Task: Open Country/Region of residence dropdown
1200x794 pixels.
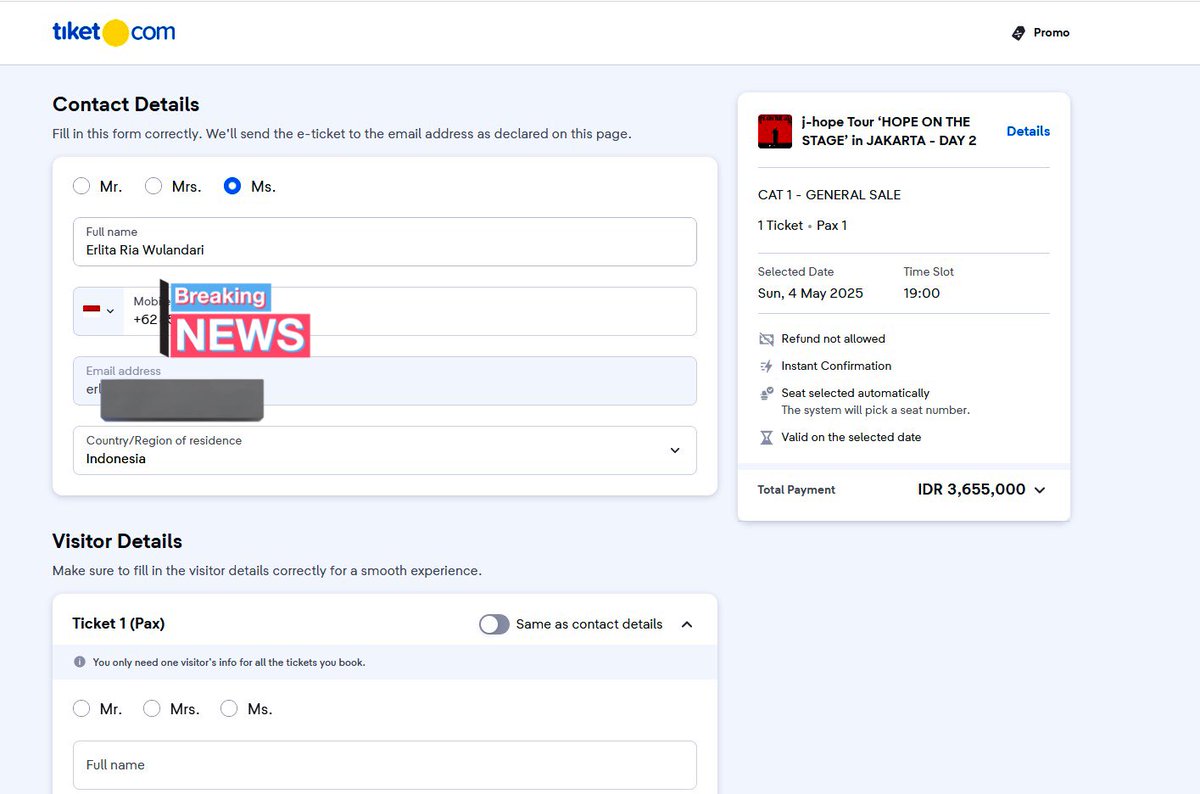Action: coord(385,450)
